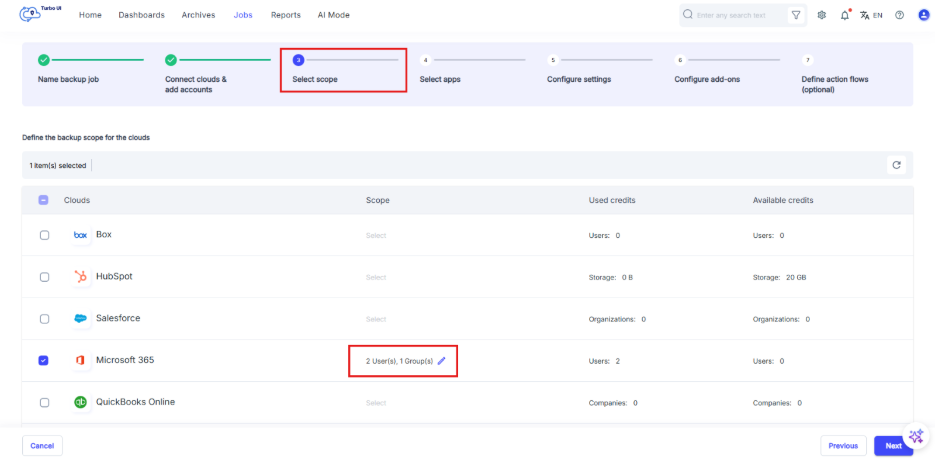Open the AI sparkle assistant icon
Image resolution: width=936 pixels, height=463 pixels.
pos(916,436)
